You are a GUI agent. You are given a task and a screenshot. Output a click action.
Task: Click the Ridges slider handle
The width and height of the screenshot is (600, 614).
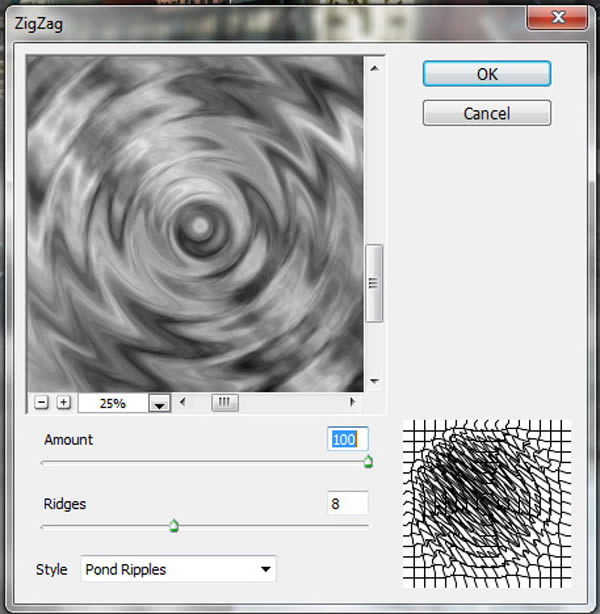174,526
